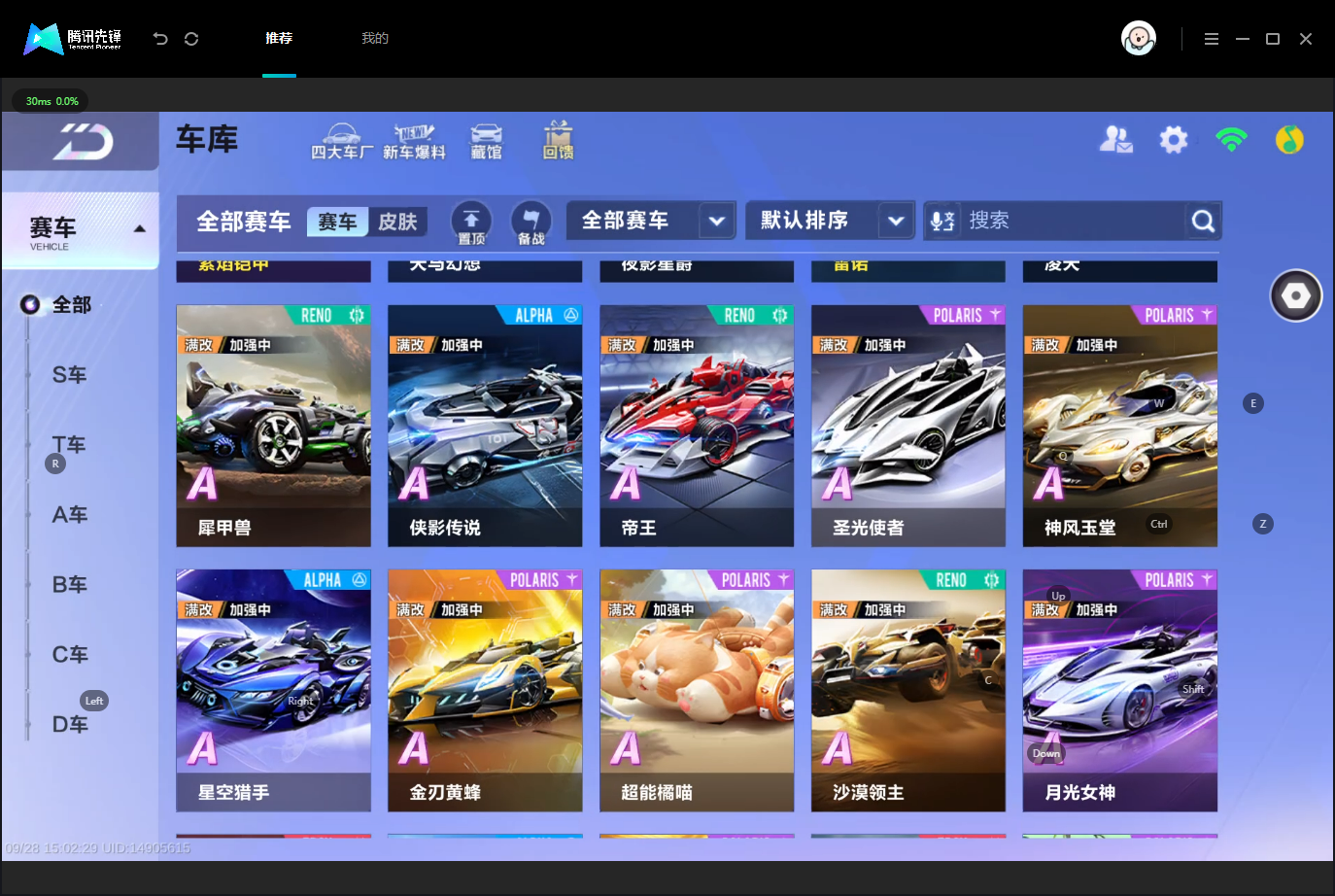Click the game logo home button
This screenshot has height=896, width=1335.
click(x=83, y=143)
